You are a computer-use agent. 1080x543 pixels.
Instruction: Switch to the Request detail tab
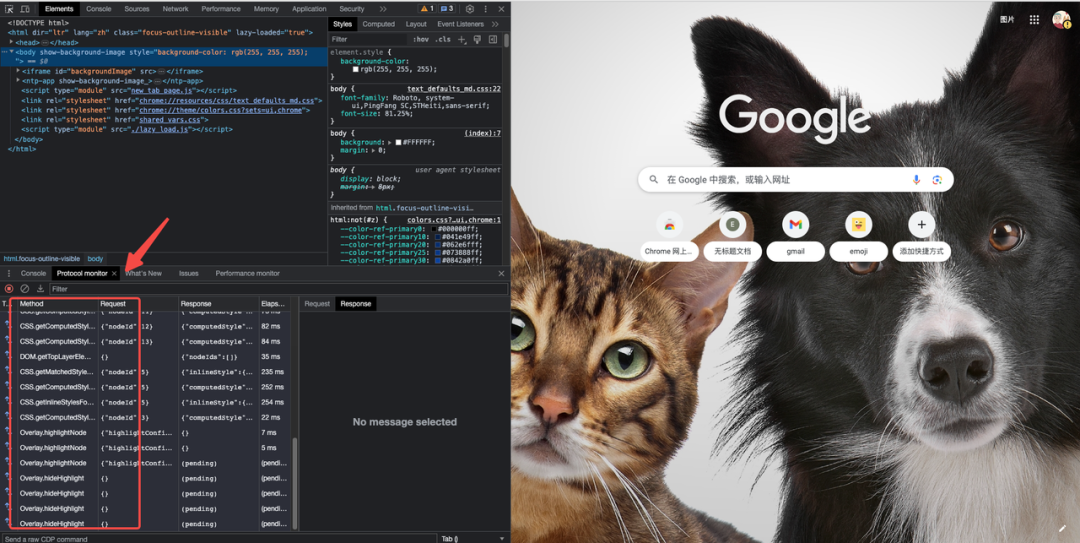click(317, 304)
